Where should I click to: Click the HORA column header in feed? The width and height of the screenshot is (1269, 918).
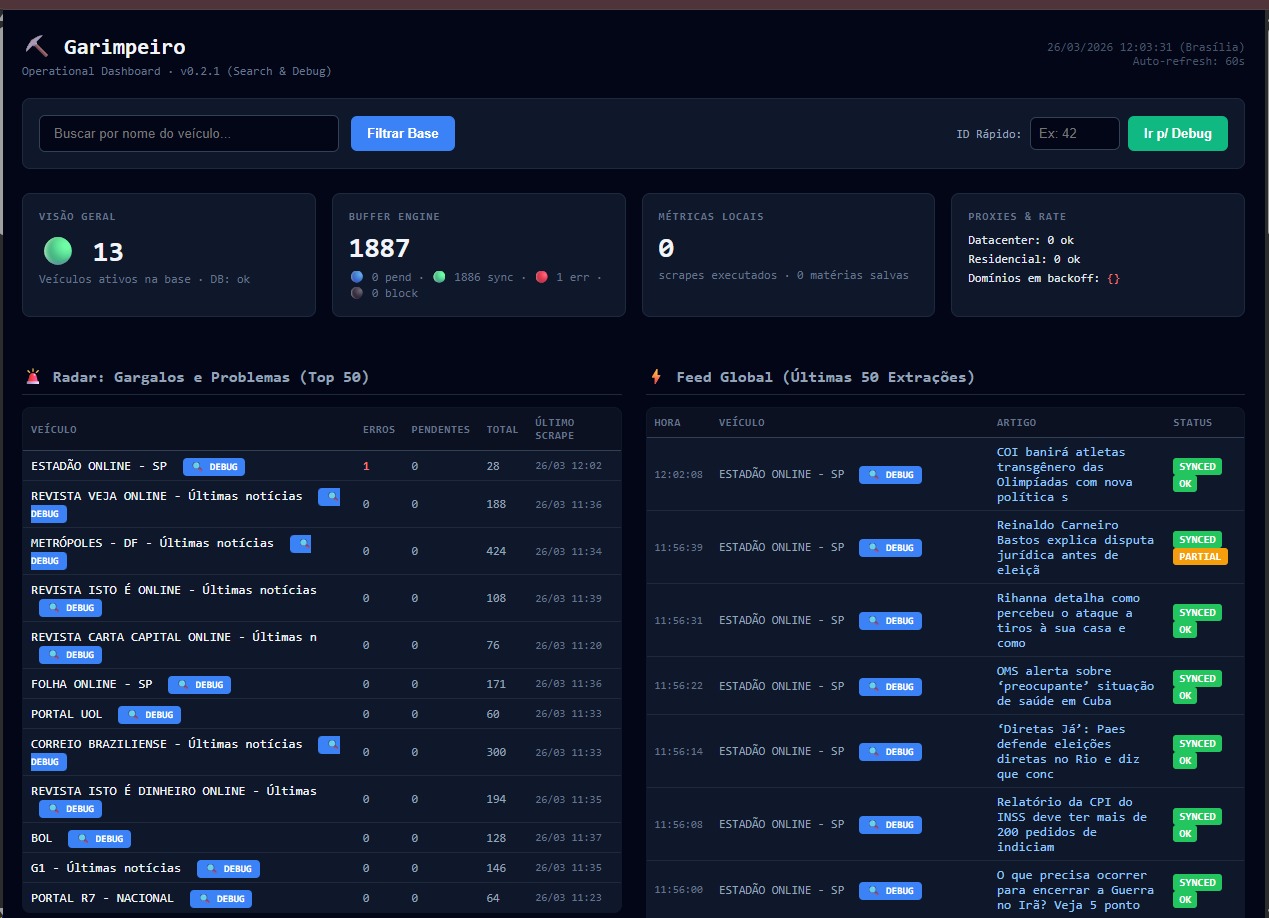667,423
